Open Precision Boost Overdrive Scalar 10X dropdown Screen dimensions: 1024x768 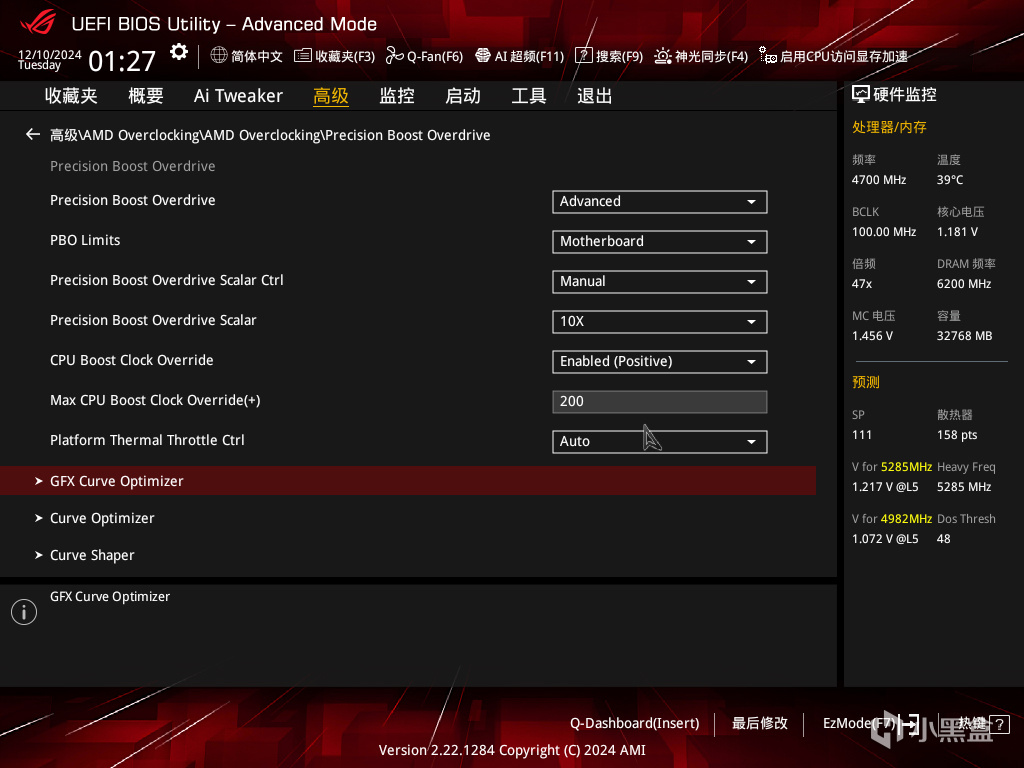click(x=660, y=321)
